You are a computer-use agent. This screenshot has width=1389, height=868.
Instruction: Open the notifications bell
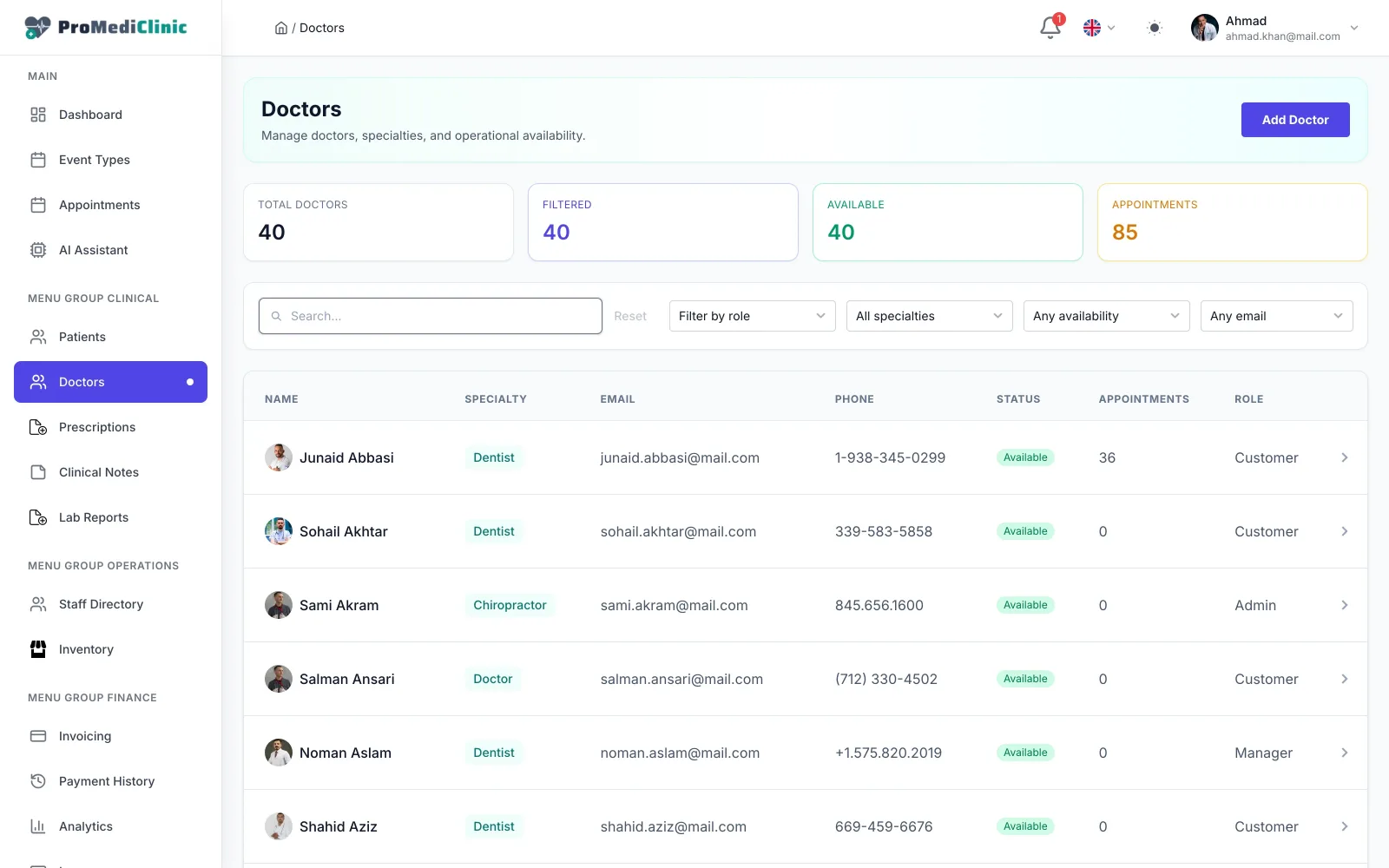[x=1050, y=28]
